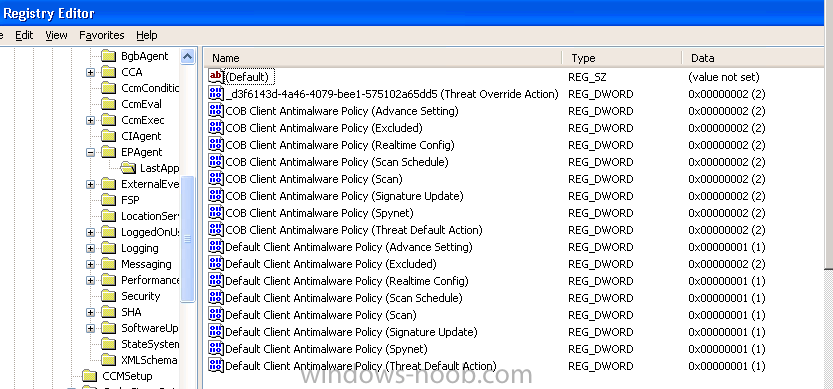Open the Favorites menu
833x389 pixels.
tap(101, 35)
